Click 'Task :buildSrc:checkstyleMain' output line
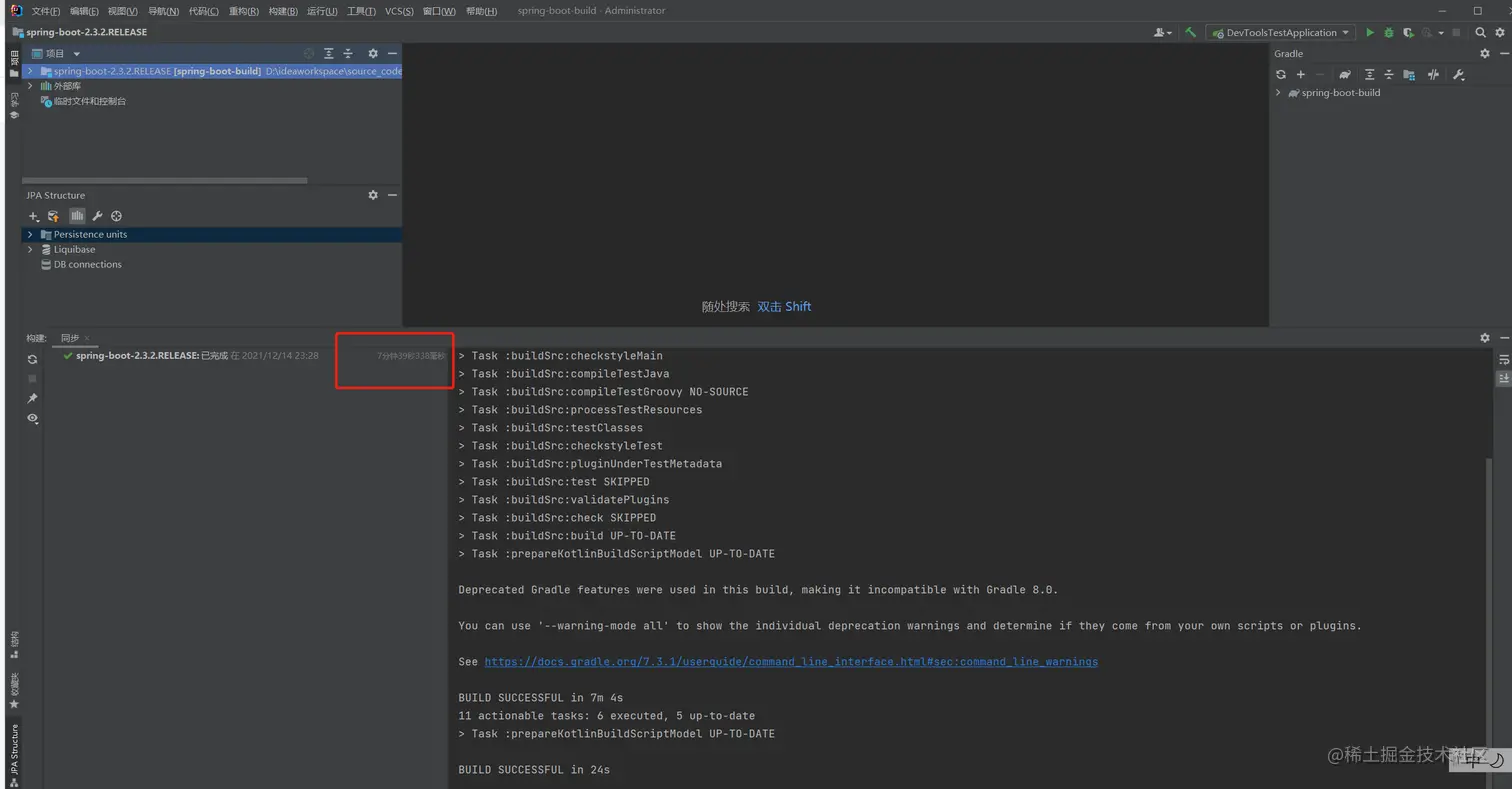This screenshot has height=789, width=1512. click(560, 356)
